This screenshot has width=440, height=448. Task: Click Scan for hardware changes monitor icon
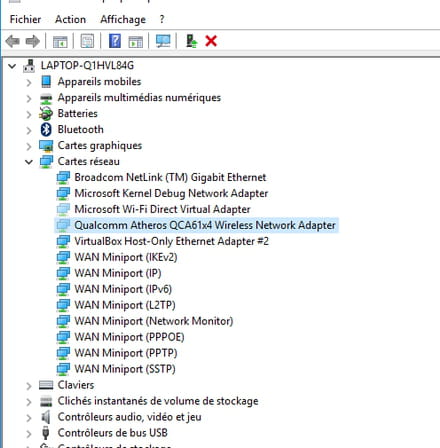pyautogui.click(x=163, y=41)
